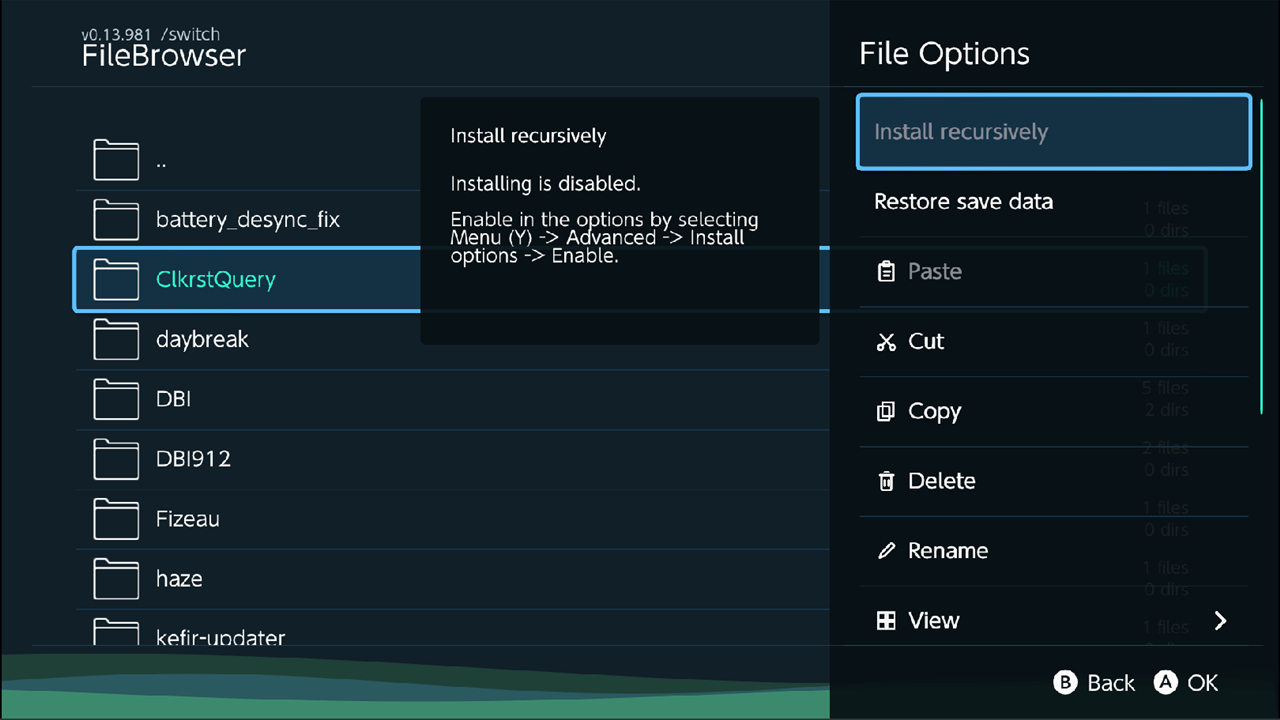
Task: Choose Cut from File Options
Action: point(1054,342)
